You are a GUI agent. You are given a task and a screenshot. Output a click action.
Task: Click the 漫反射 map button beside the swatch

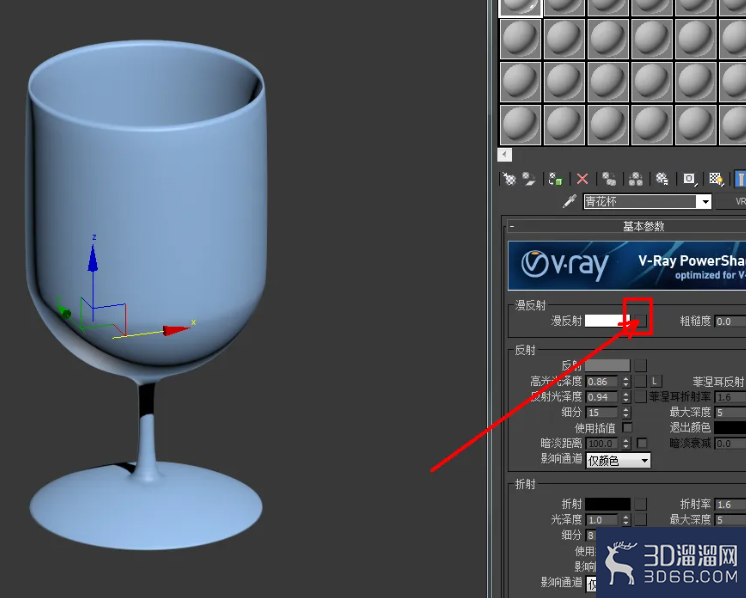click(x=641, y=321)
